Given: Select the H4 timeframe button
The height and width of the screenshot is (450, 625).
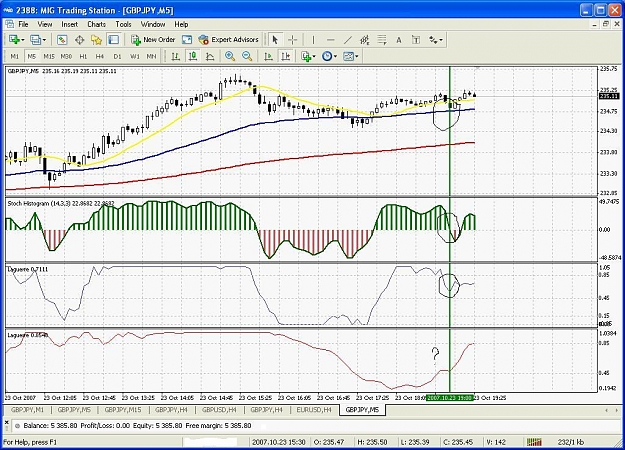Looking at the screenshot, I should click(100, 56).
